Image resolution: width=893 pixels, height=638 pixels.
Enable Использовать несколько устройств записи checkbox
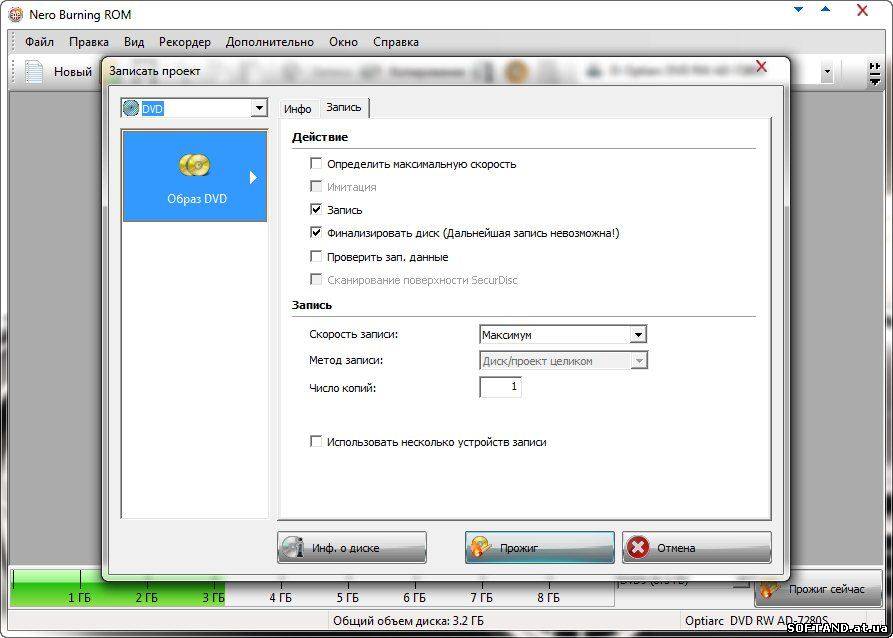click(x=316, y=442)
